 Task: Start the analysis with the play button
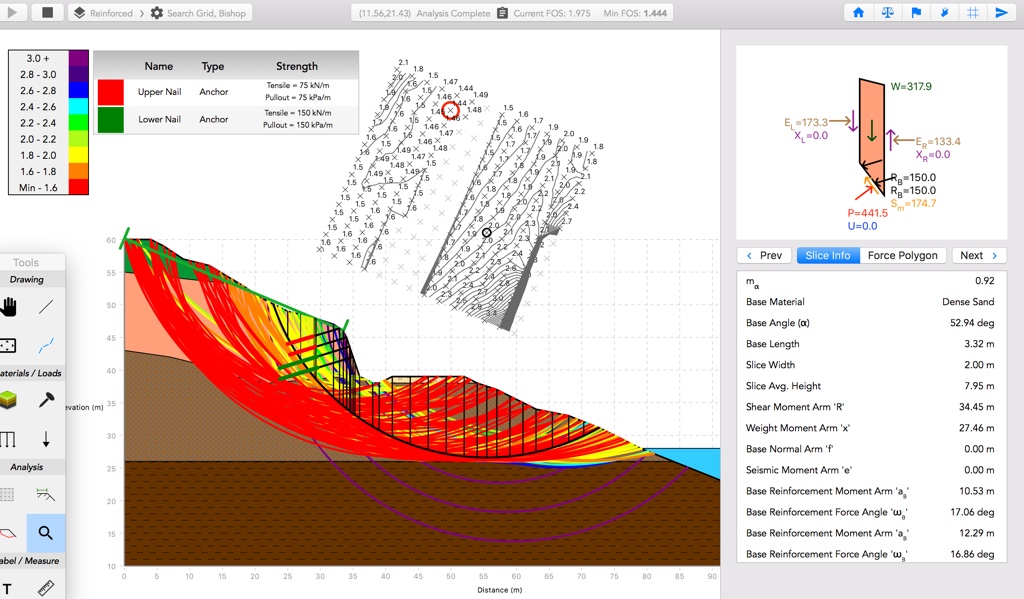(12, 12)
